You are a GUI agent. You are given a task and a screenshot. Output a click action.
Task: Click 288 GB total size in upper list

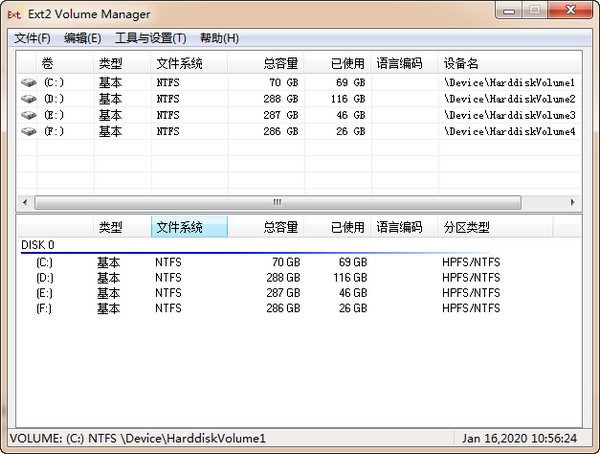coord(280,99)
